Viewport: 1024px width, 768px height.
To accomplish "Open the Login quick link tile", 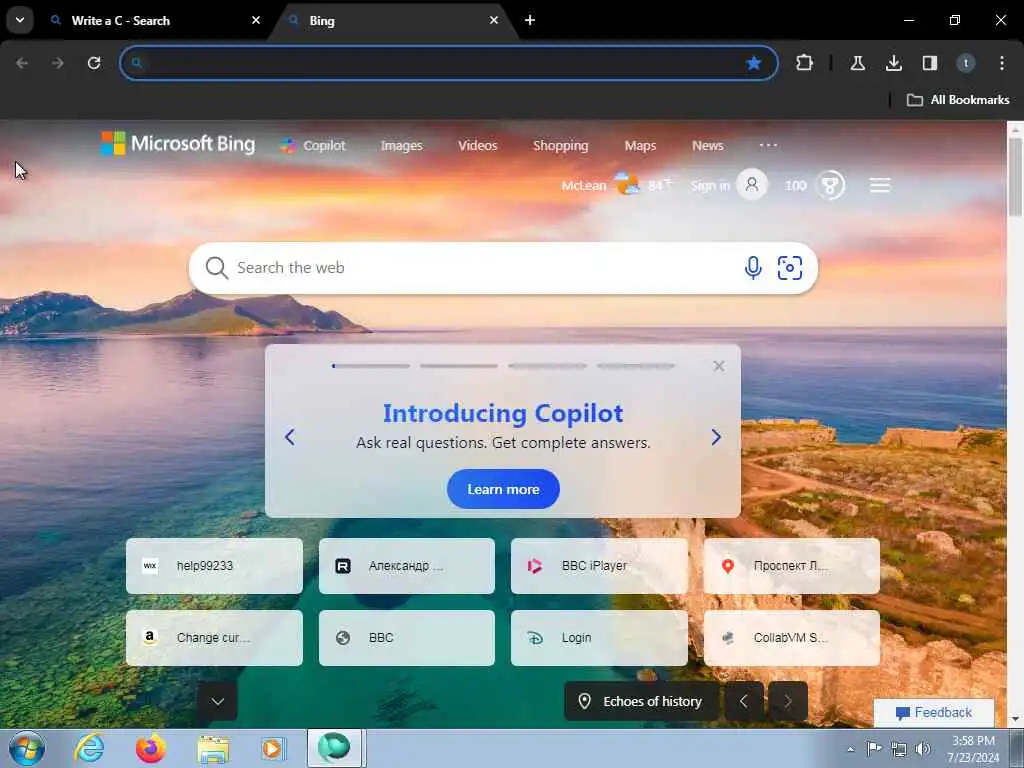I will tap(599, 638).
